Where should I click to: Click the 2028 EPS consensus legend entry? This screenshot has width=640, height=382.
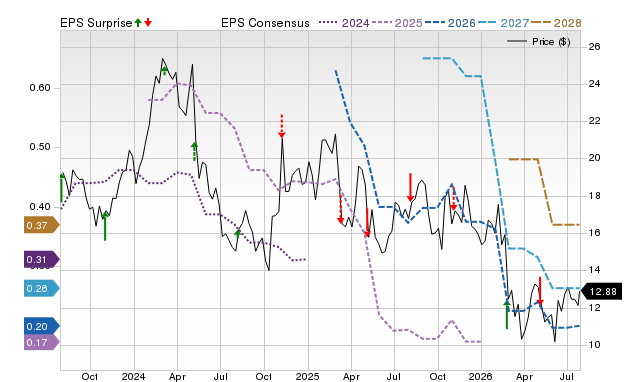(x=556, y=23)
